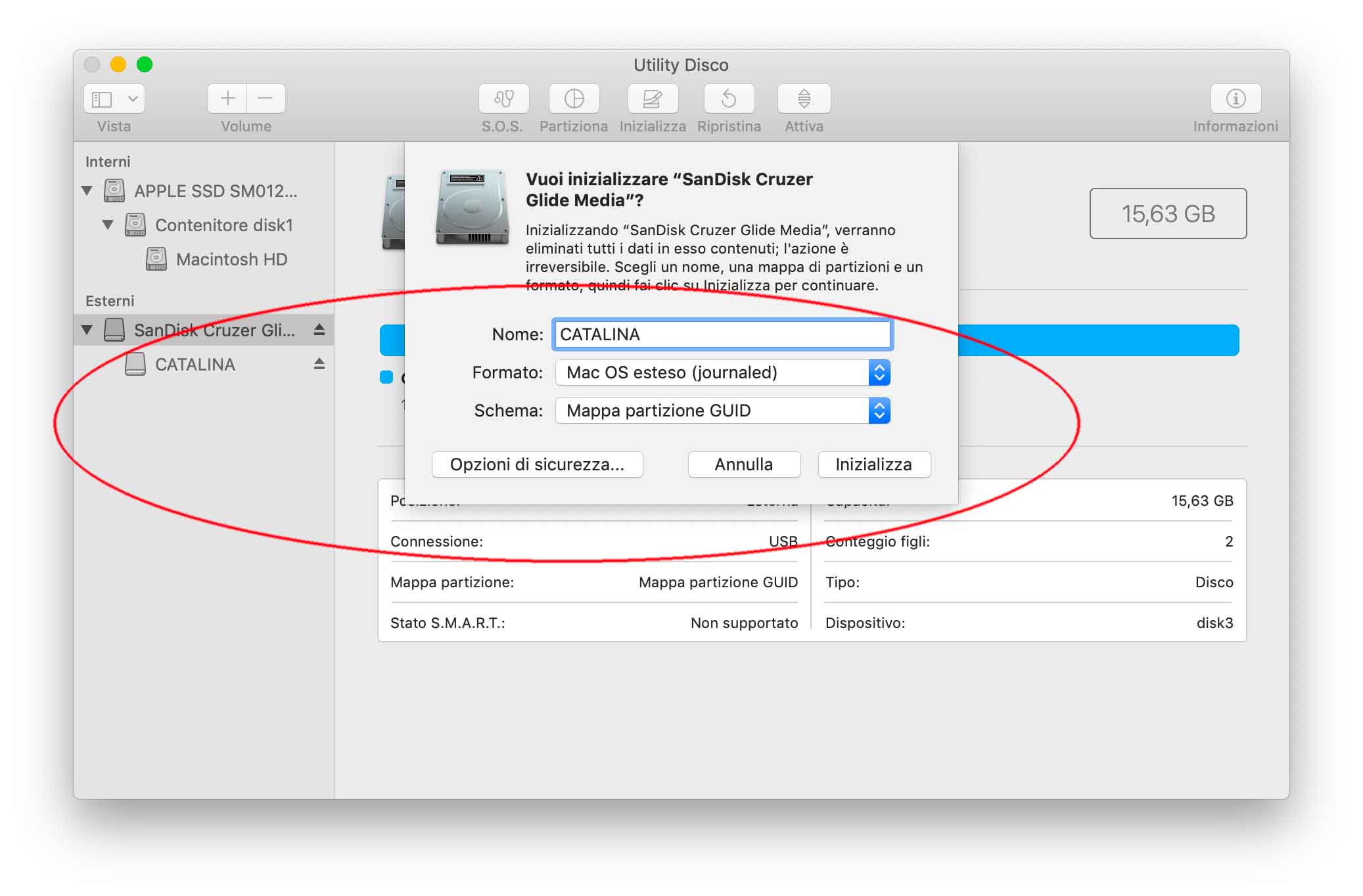Image resolution: width=1363 pixels, height=896 pixels.
Task: Click the Partiziona pie chart icon
Action: (574, 99)
